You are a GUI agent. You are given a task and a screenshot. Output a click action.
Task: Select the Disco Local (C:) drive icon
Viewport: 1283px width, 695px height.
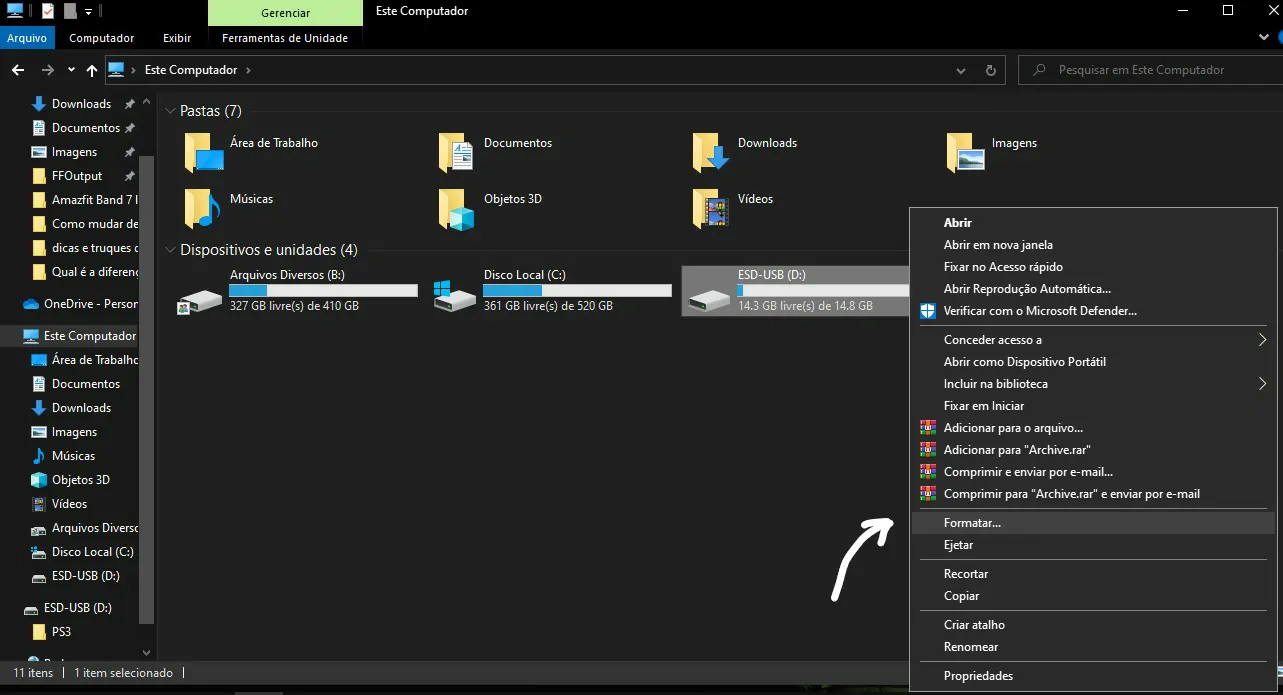click(x=454, y=296)
